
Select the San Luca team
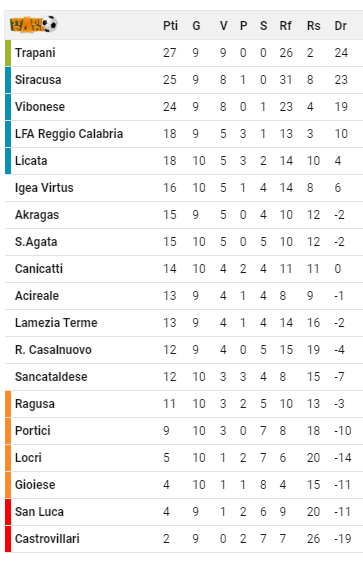click(39, 512)
